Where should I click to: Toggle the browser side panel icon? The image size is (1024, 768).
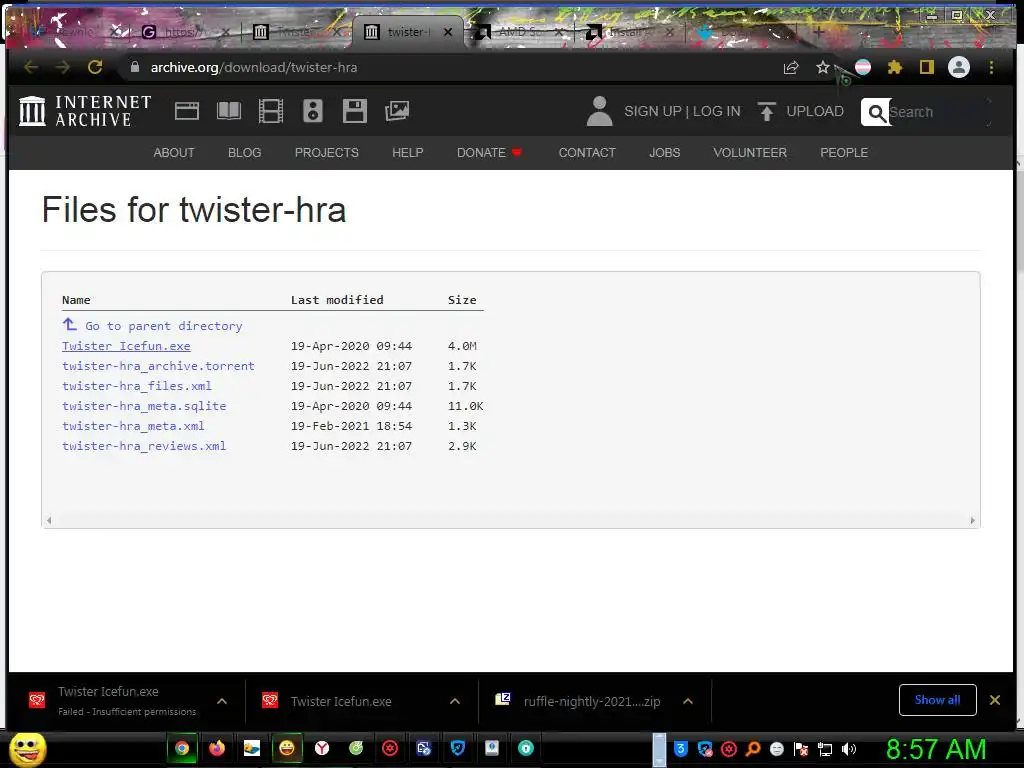point(927,67)
